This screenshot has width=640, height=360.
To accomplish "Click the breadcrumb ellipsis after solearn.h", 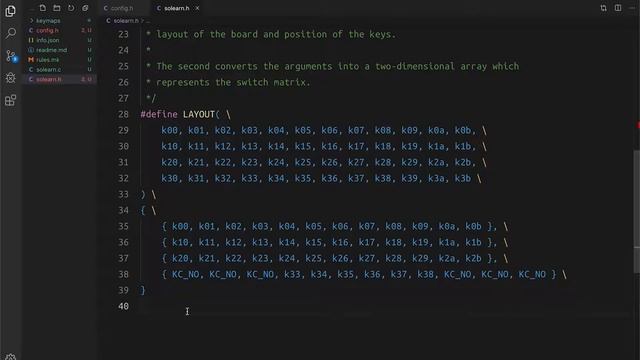I will point(148,20).
